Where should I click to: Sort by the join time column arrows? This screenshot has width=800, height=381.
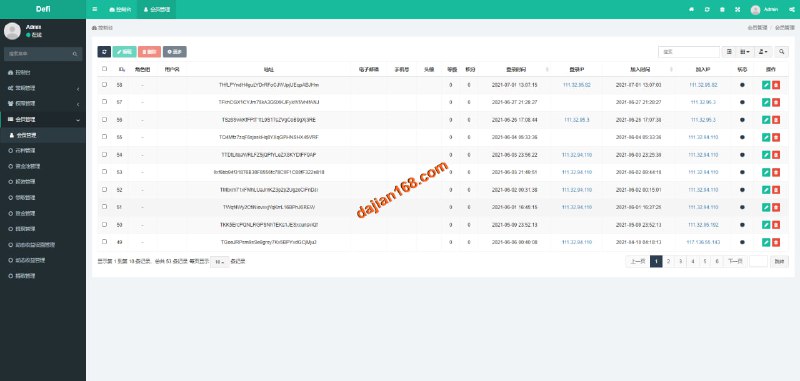(671, 69)
